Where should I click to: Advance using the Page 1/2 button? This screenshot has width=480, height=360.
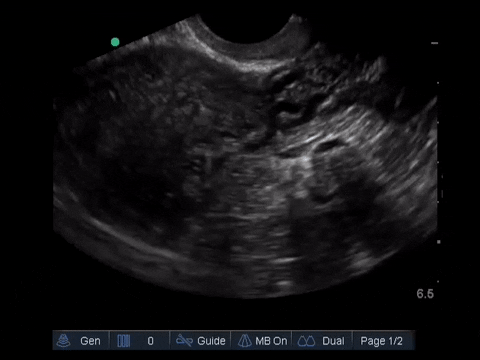[381, 341]
